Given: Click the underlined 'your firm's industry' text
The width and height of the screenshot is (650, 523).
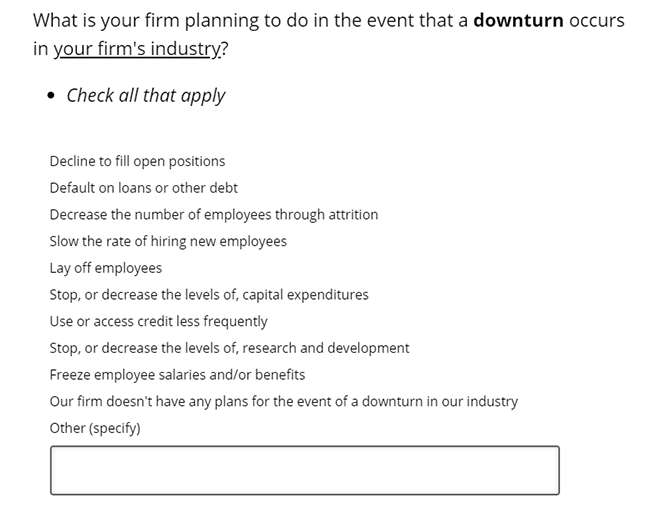Looking at the screenshot, I should 138,49.
